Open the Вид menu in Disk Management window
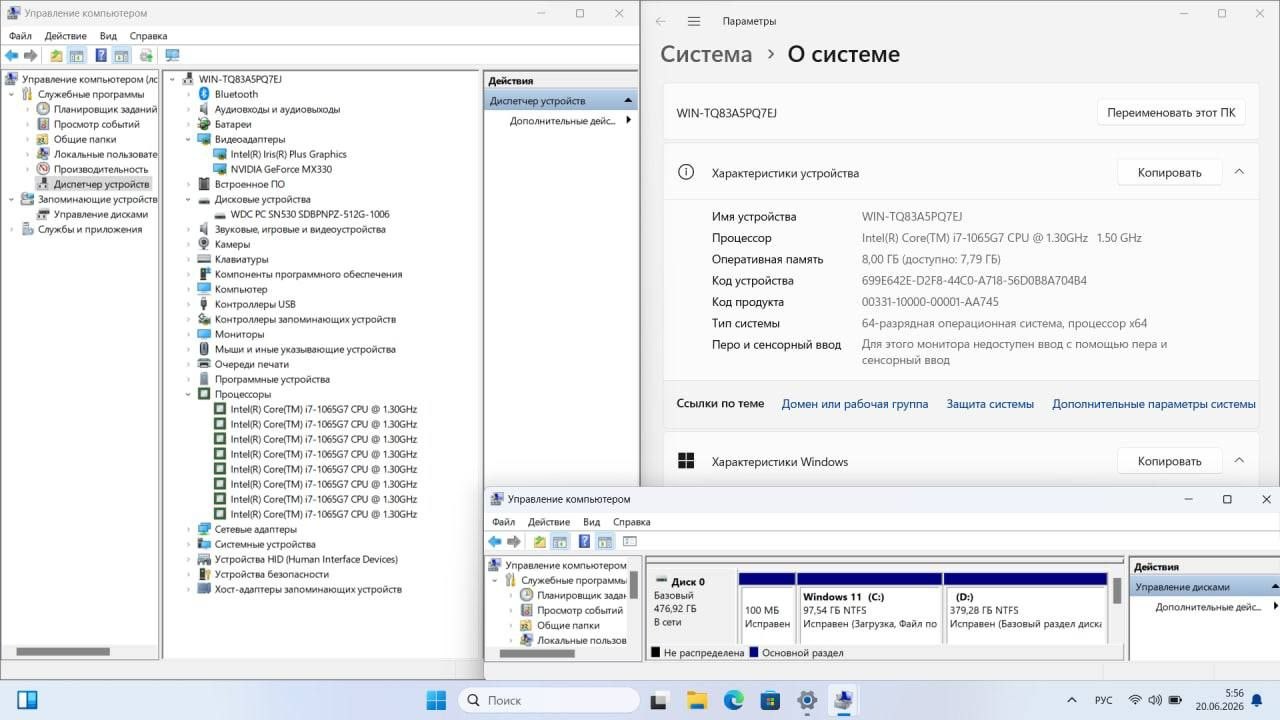This screenshot has width=1280, height=720. [x=591, y=522]
